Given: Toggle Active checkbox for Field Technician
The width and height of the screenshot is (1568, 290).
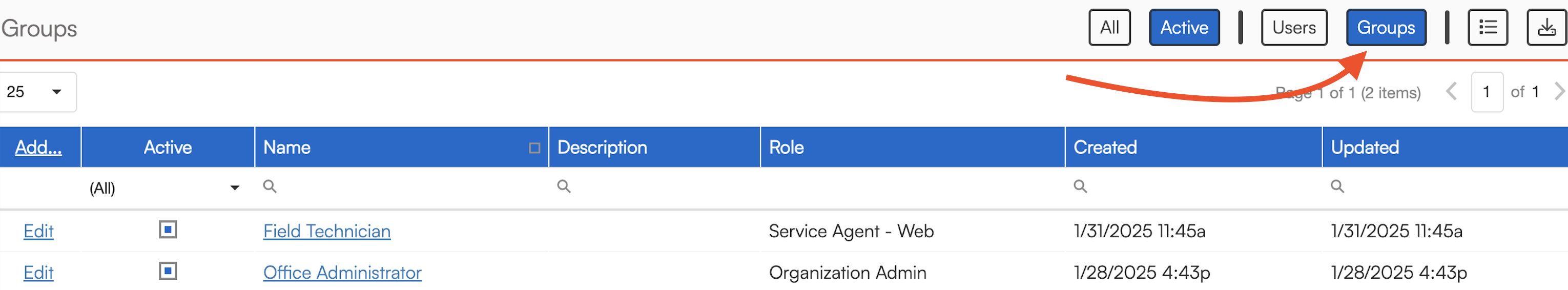Looking at the screenshot, I should pos(168,230).
